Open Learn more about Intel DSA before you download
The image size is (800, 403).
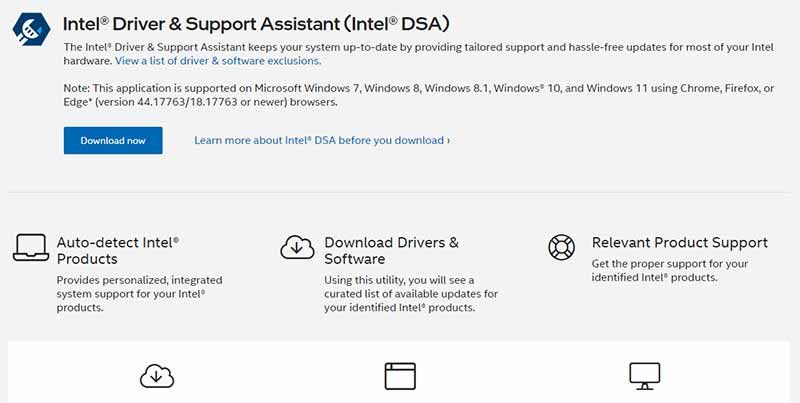coord(319,140)
